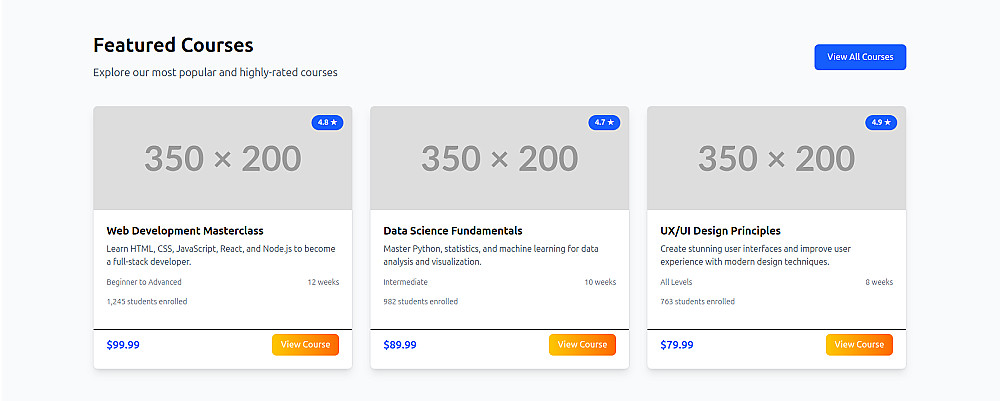Click the $89.99 price label
The width and height of the screenshot is (1000, 401).
click(400, 345)
